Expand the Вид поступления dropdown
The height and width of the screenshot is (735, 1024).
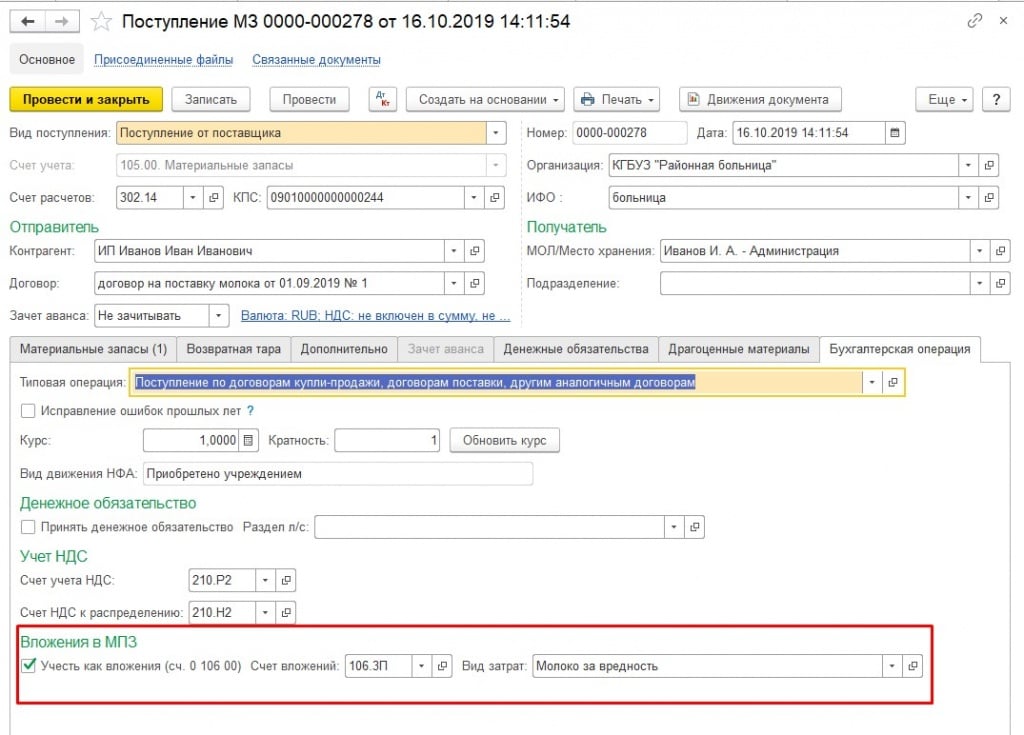click(x=497, y=133)
